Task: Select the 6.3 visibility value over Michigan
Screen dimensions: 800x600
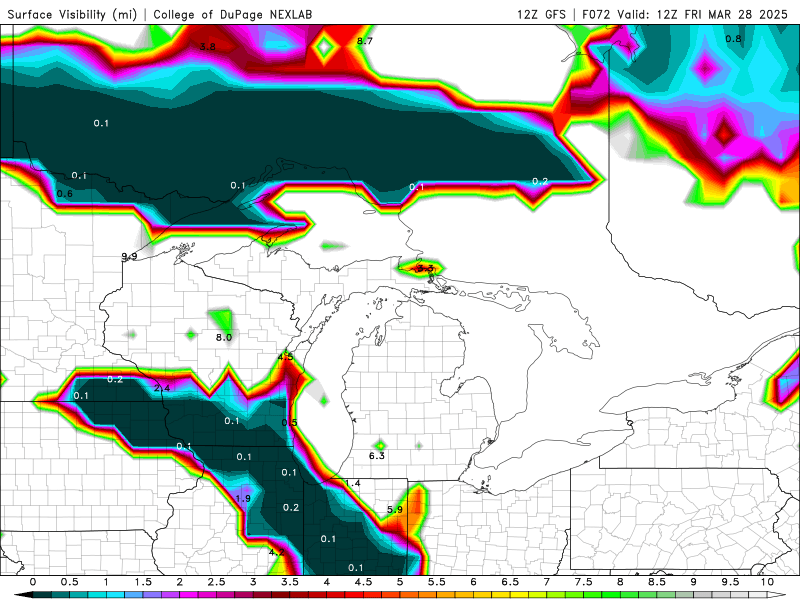Action: 377,456
